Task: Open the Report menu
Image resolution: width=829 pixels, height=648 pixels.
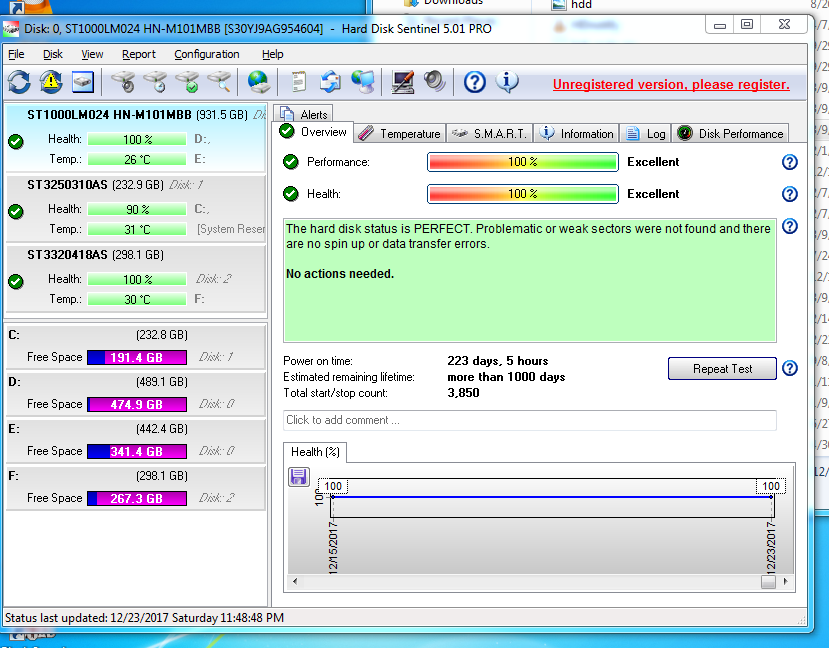Action: click(x=139, y=54)
